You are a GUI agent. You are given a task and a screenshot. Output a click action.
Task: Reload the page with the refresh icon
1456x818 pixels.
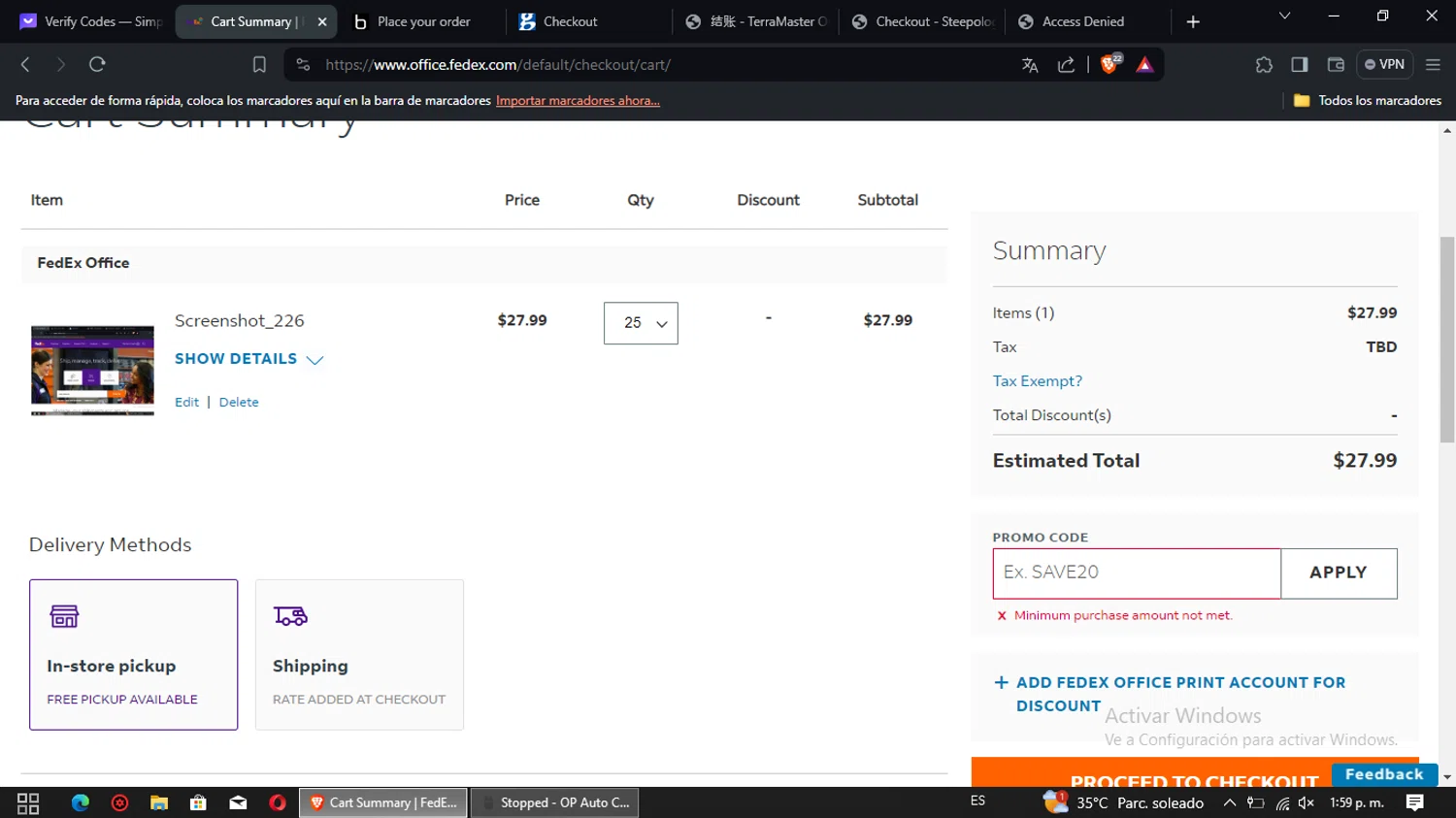point(97,64)
